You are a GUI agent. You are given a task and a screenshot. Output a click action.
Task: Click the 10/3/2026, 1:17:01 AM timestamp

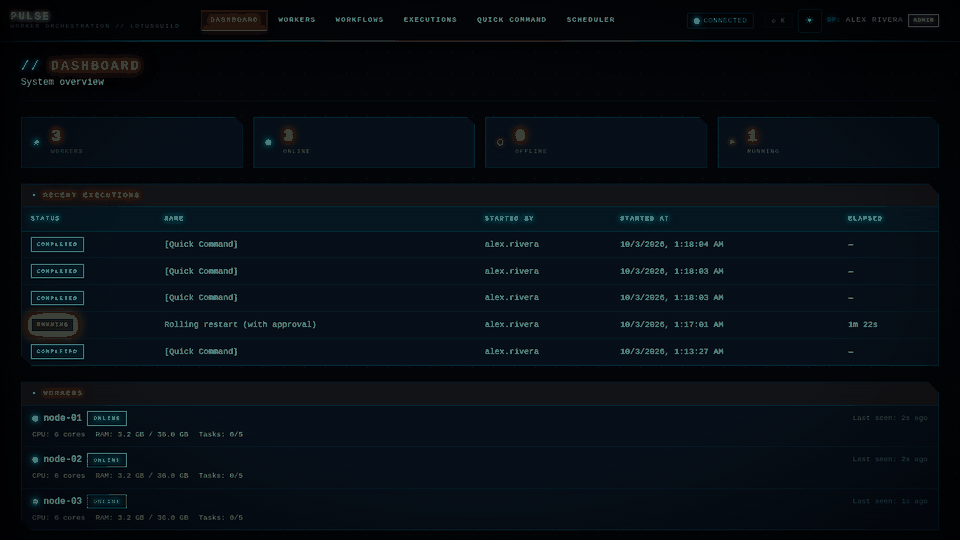pyautogui.click(x=672, y=324)
